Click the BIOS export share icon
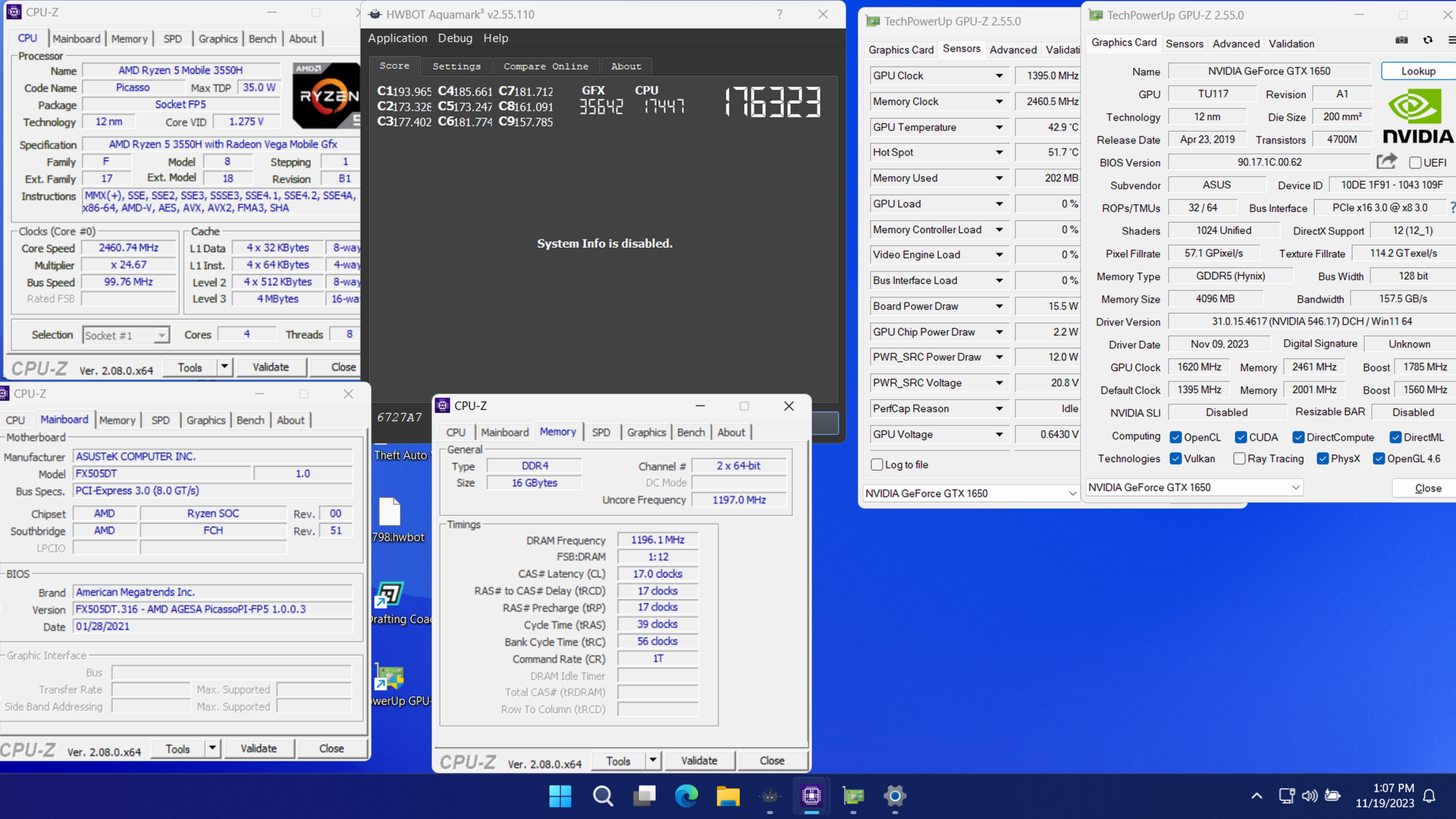This screenshot has width=1456, height=819. point(1386,162)
